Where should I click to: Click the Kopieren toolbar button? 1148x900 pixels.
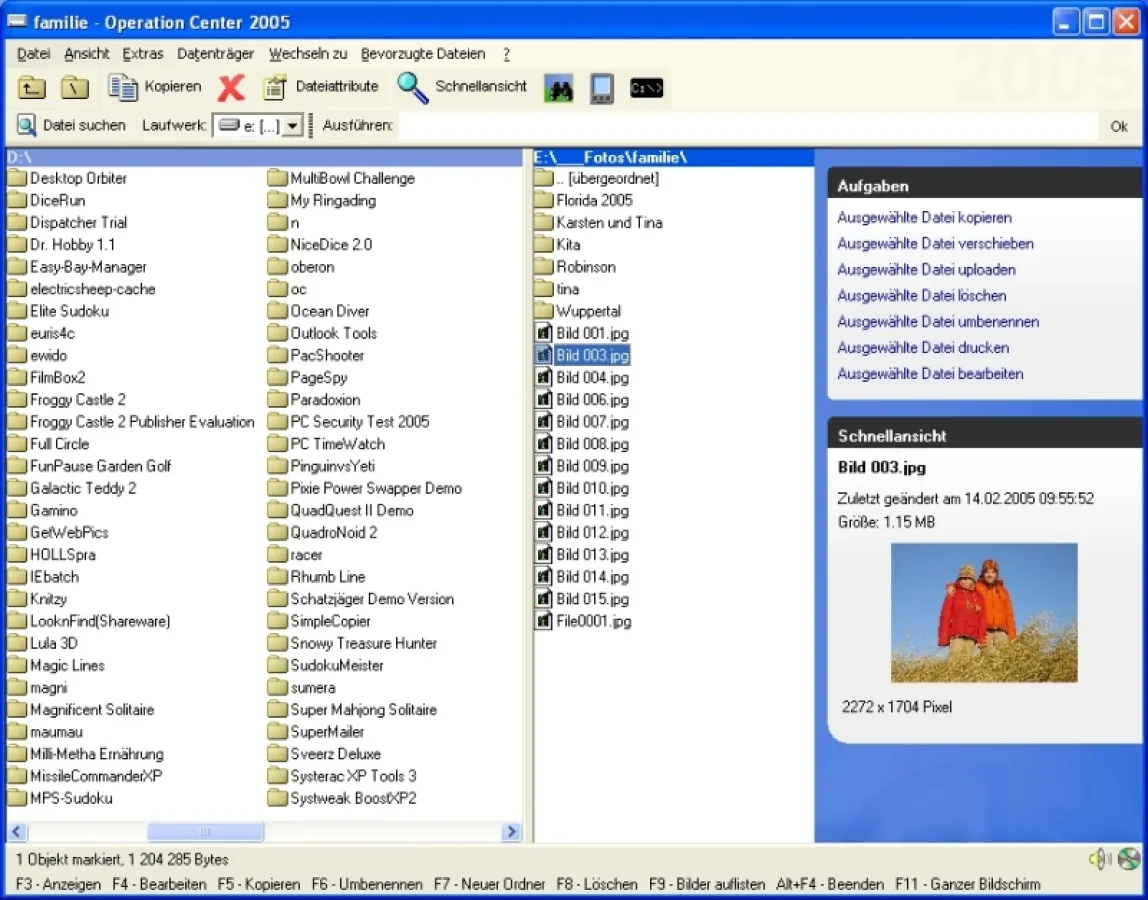coord(155,87)
